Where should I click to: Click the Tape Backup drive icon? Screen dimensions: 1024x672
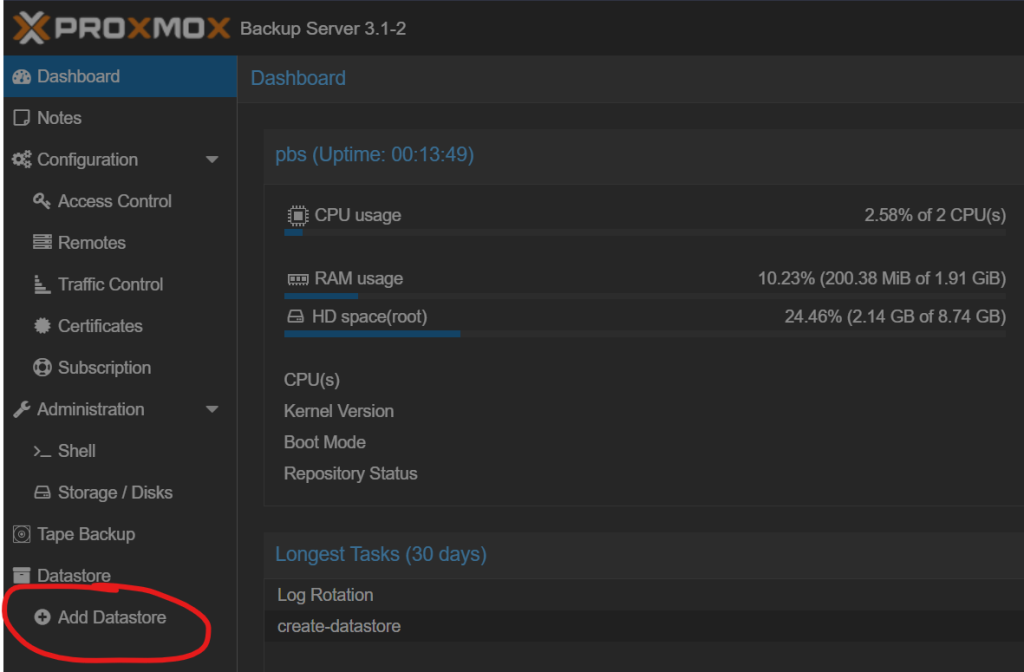(22, 534)
